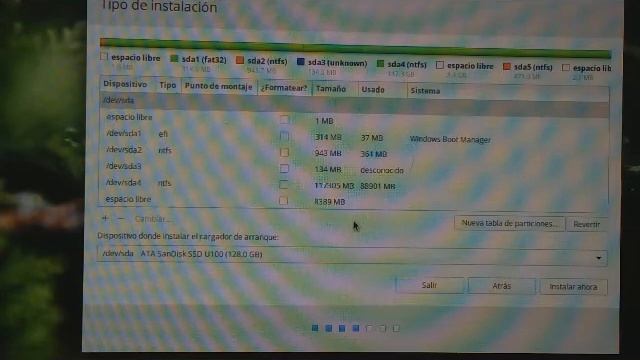Open the boot loader device dropdown

click(352, 256)
